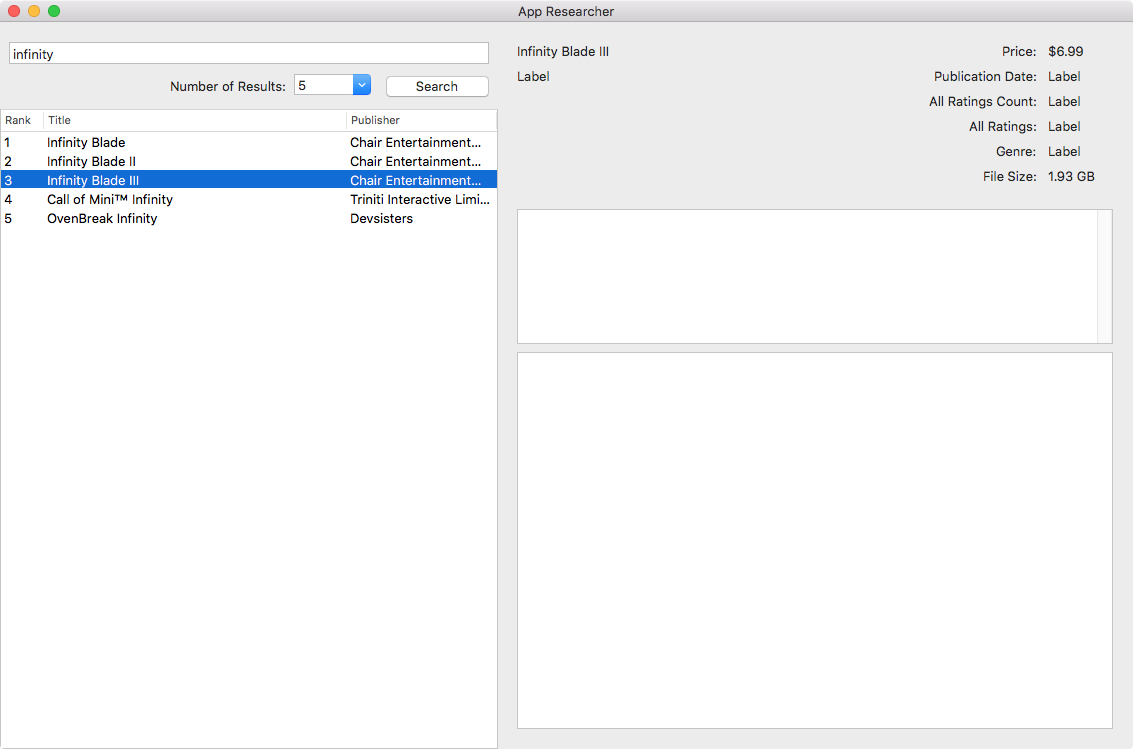Sort results by the Title column header

tap(194, 120)
